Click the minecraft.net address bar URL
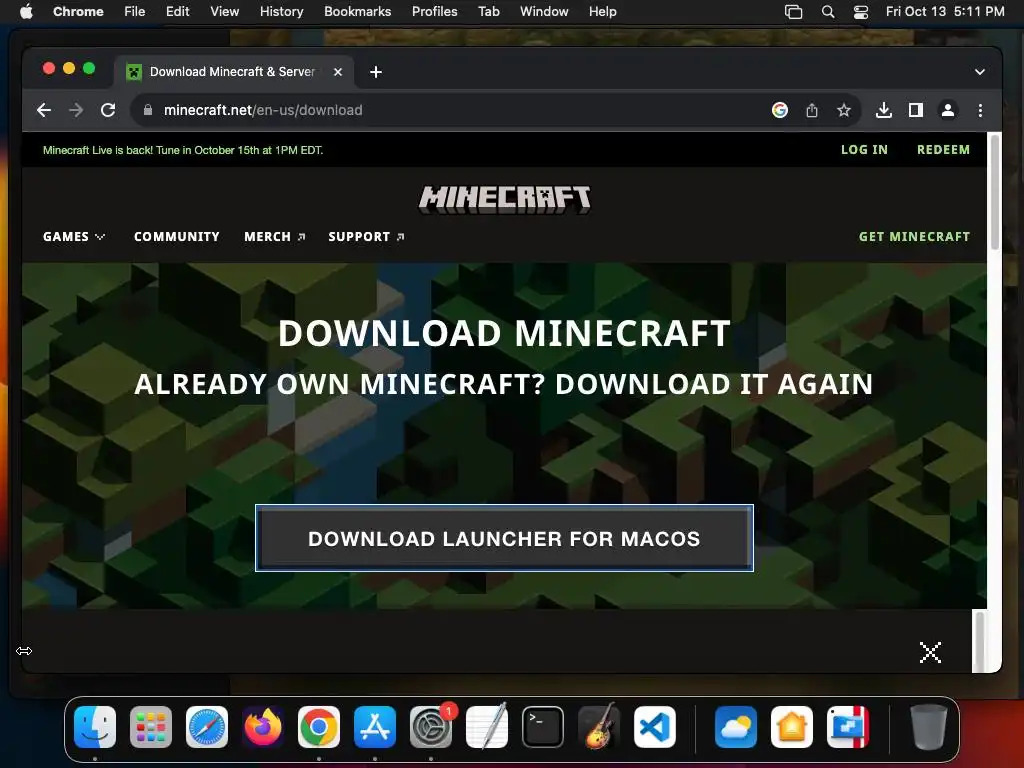Screen dimensions: 1024x768 click(x=263, y=110)
